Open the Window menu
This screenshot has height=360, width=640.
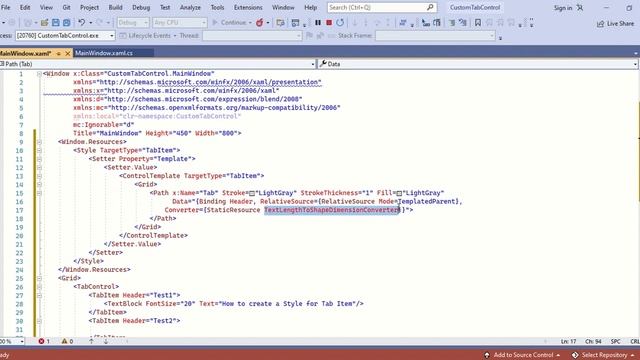coord(283,7)
